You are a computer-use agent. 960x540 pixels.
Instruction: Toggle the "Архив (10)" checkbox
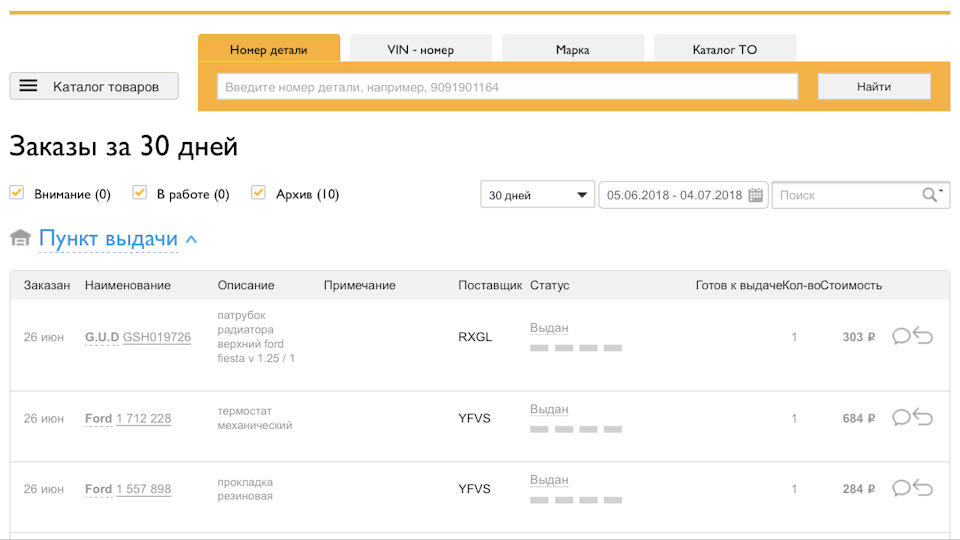click(259, 193)
